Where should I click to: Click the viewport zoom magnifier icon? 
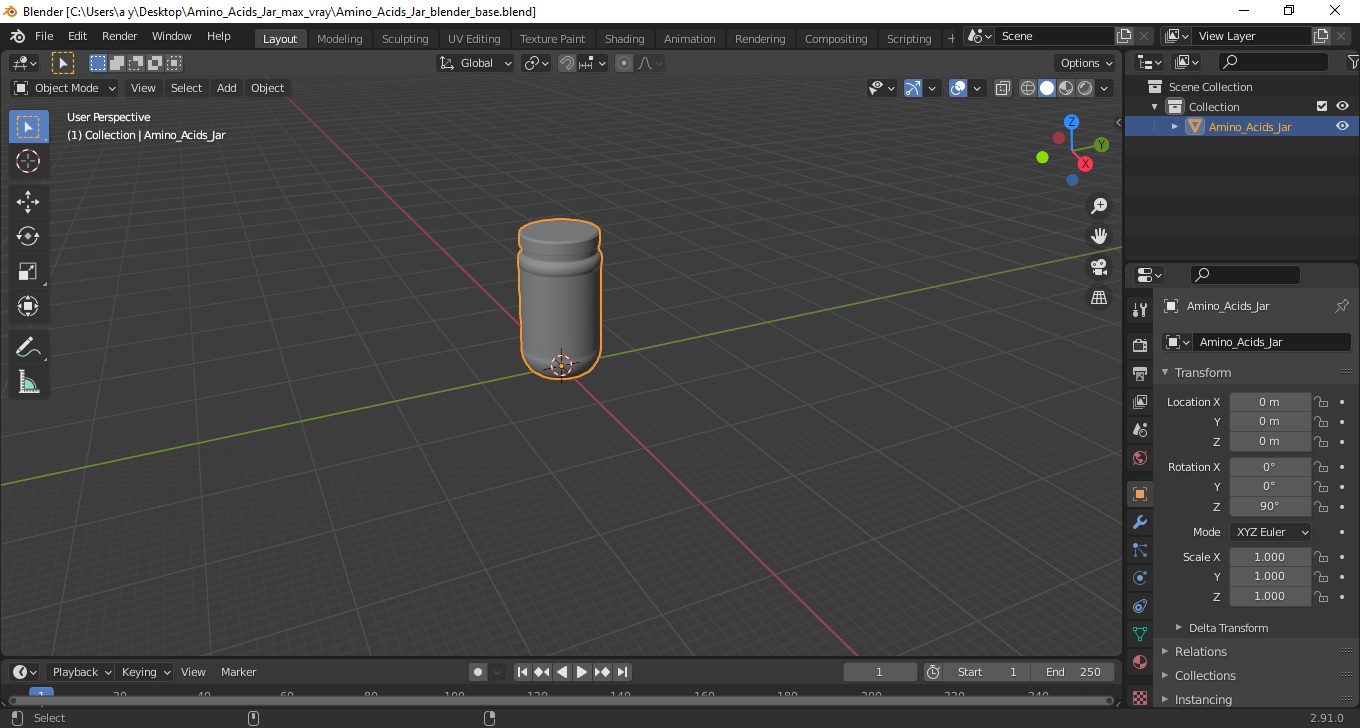pos(1099,205)
